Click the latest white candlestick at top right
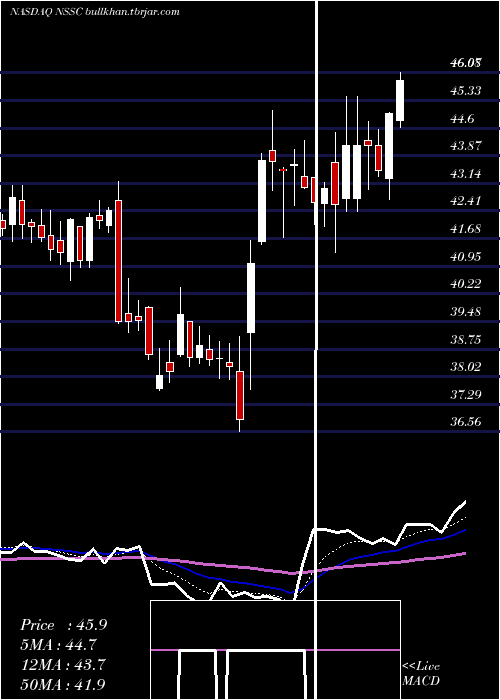 [400, 100]
